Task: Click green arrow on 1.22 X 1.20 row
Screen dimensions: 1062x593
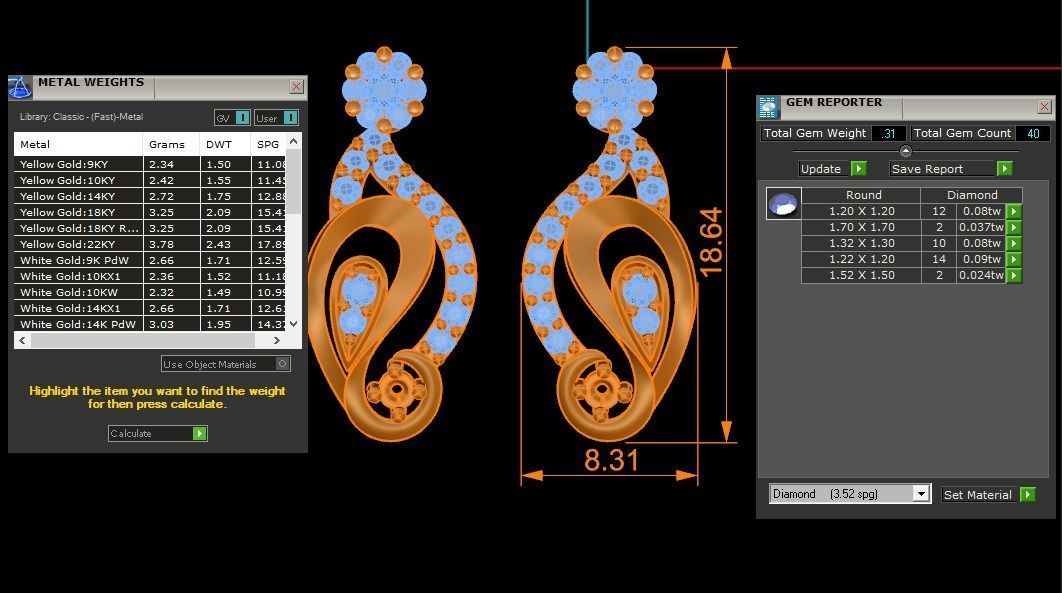Action: [1014, 259]
